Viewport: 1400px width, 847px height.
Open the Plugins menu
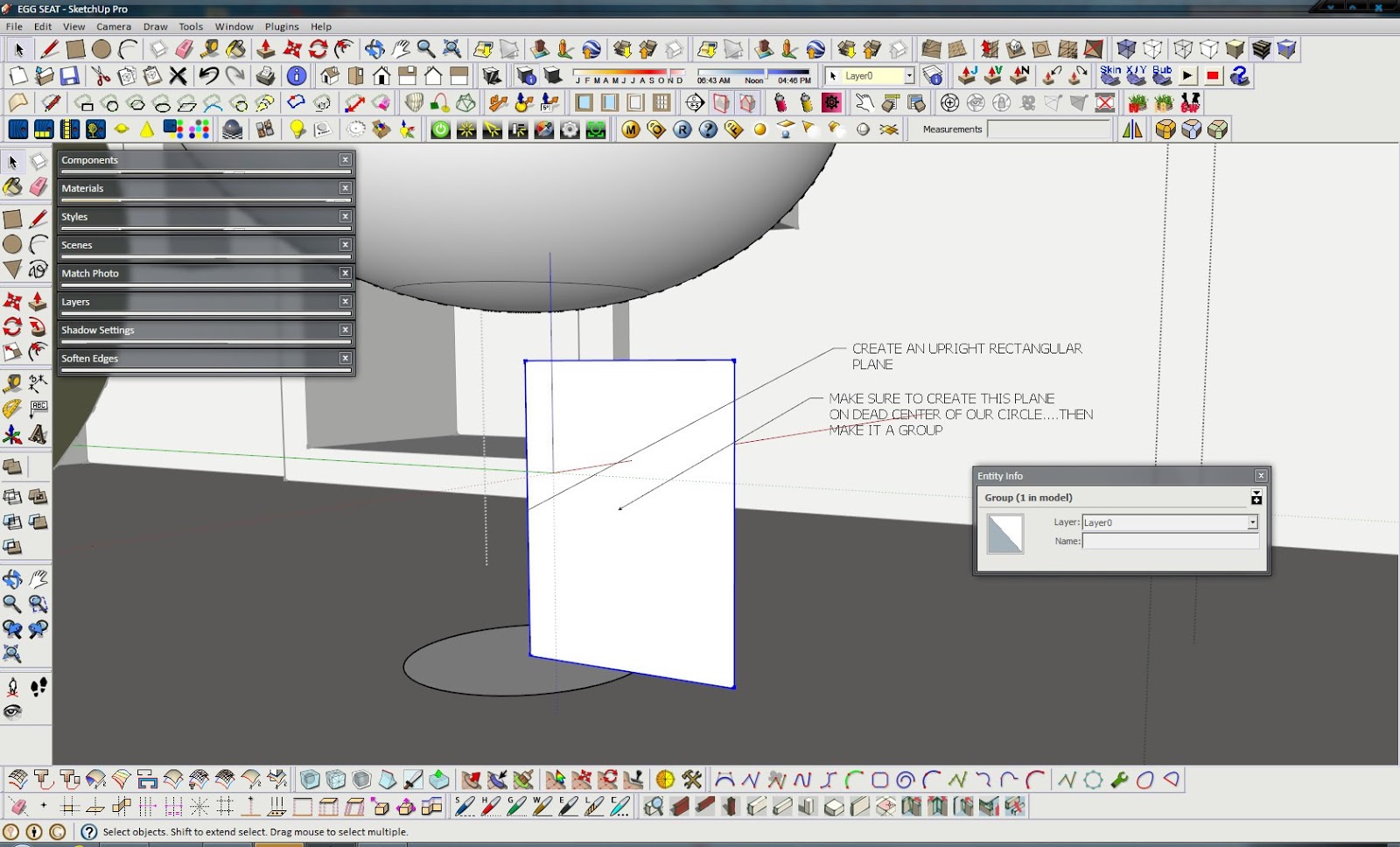[282, 26]
